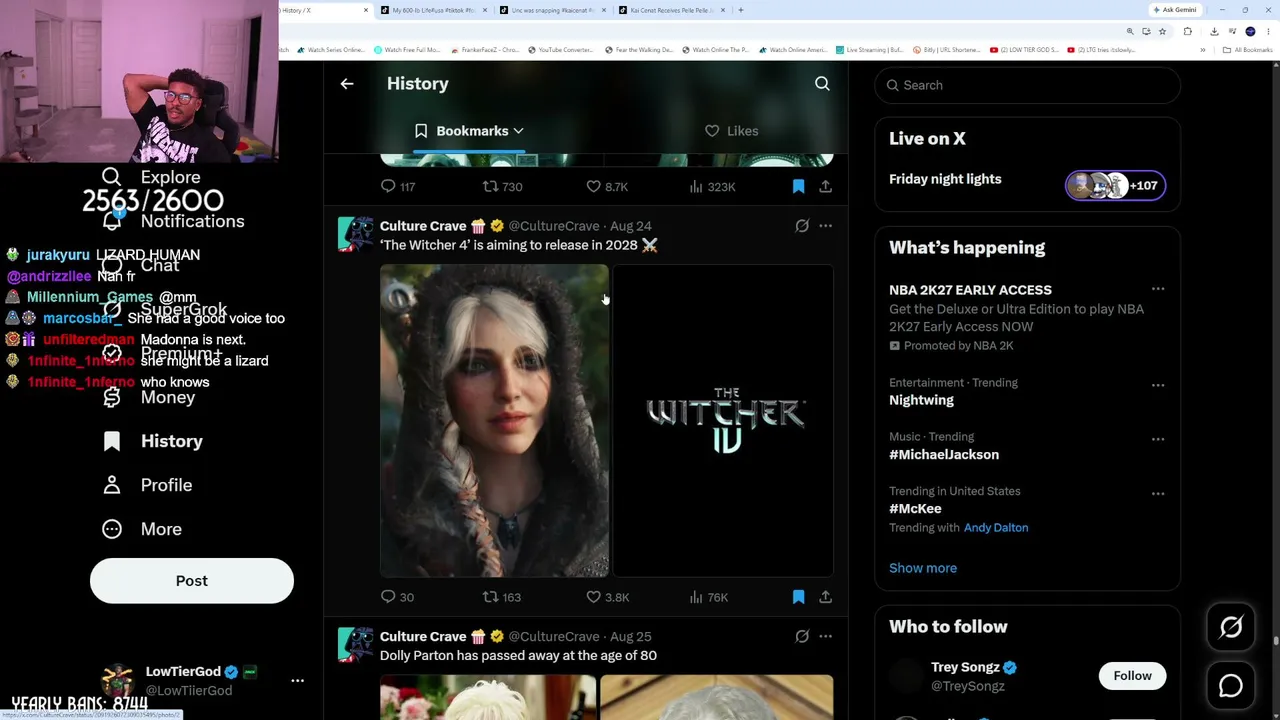
Task: Open the Andy Dalton trending link
Action: pyautogui.click(x=996, y=528)
